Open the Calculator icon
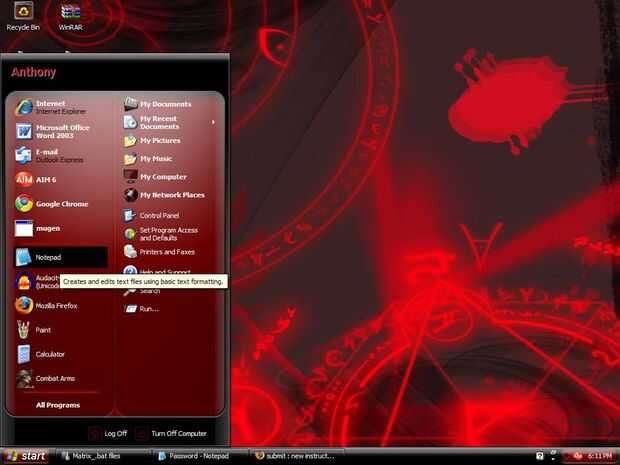This screenshot has height=465, width=620. (x=23, y=354)
